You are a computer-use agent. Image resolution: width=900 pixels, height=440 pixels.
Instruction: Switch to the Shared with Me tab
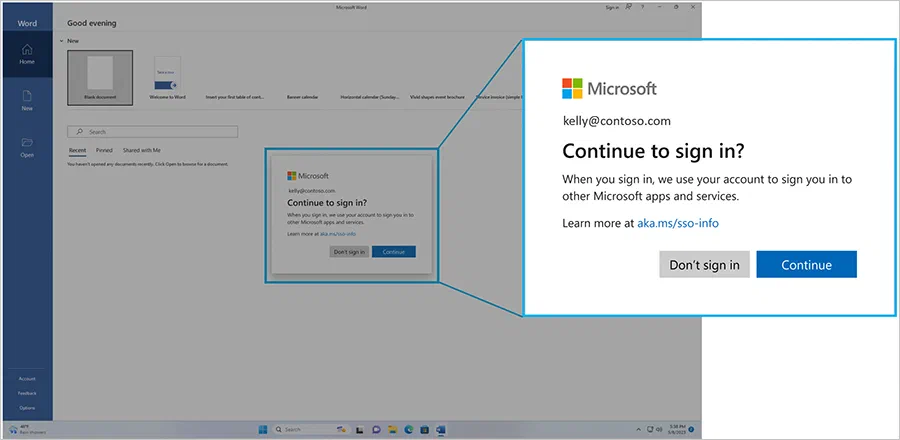click(x=142, y=150)
